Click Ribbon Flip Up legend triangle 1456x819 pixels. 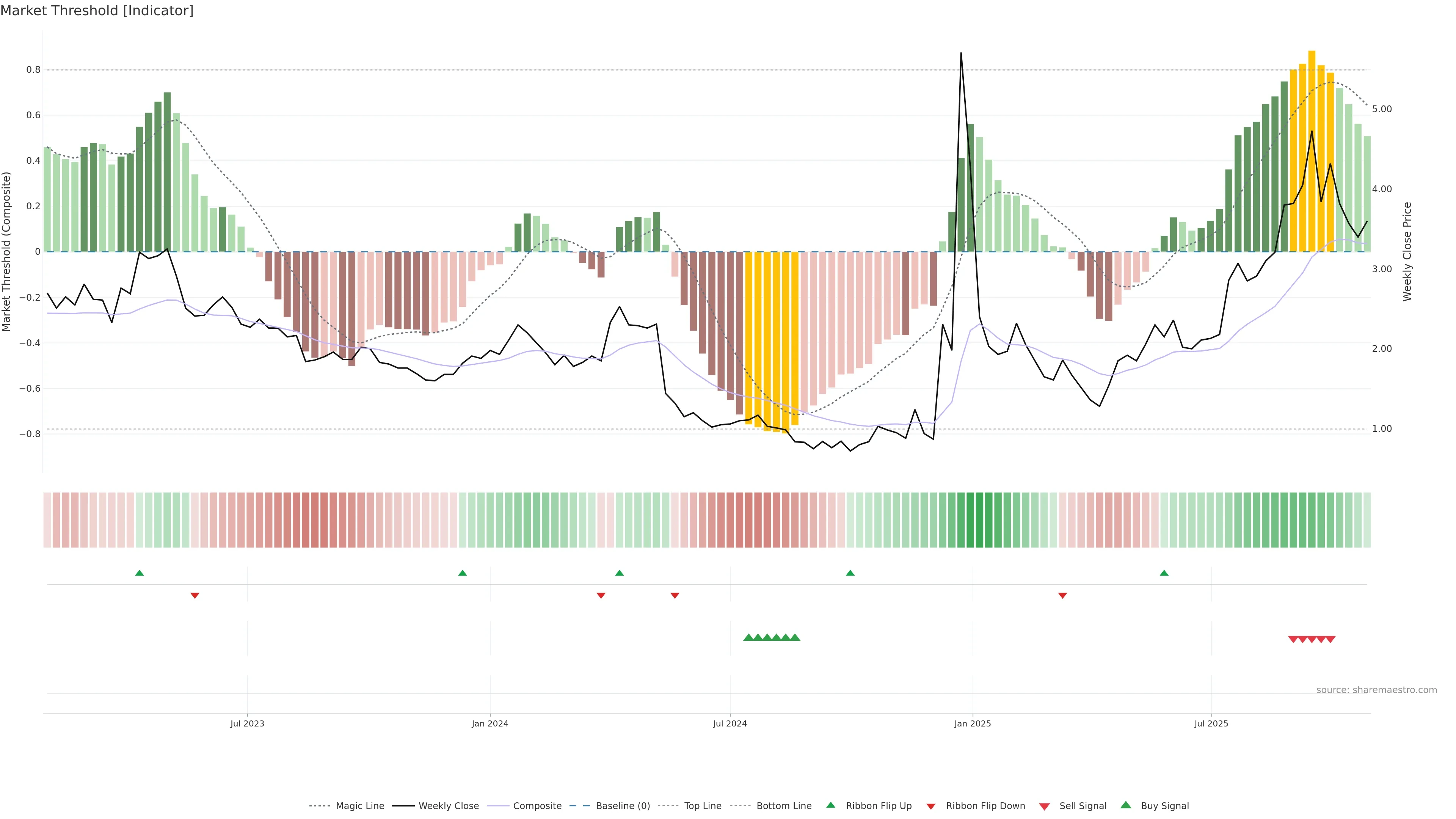(831, 805)
